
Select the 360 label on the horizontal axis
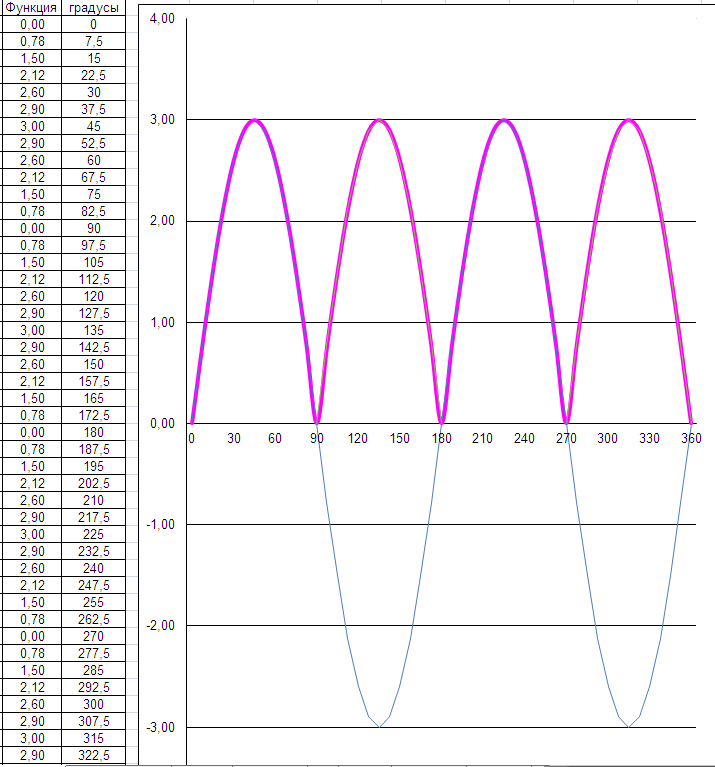click(x=691, y=438)
